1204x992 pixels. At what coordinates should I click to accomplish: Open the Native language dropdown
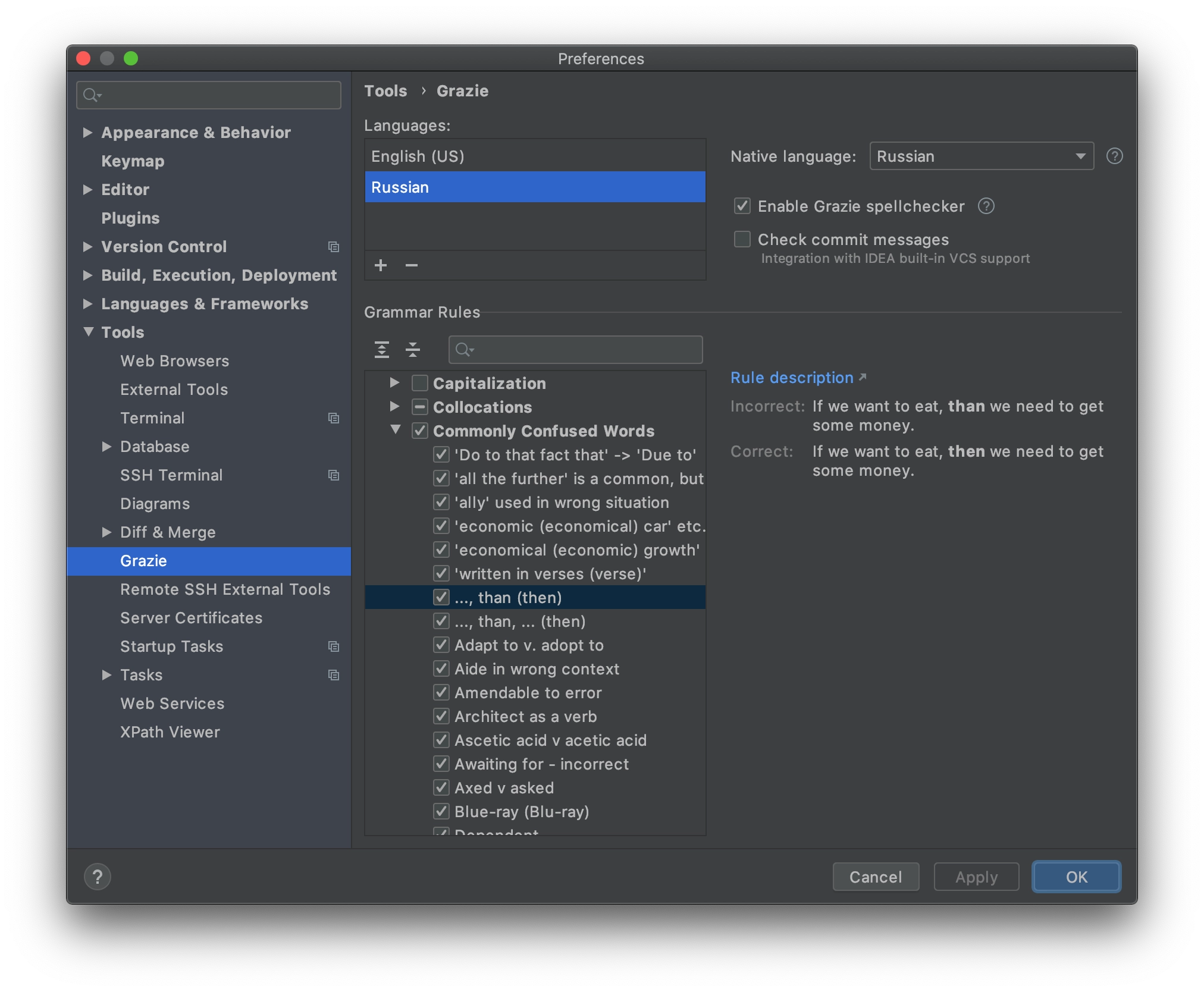pos(982,156)
